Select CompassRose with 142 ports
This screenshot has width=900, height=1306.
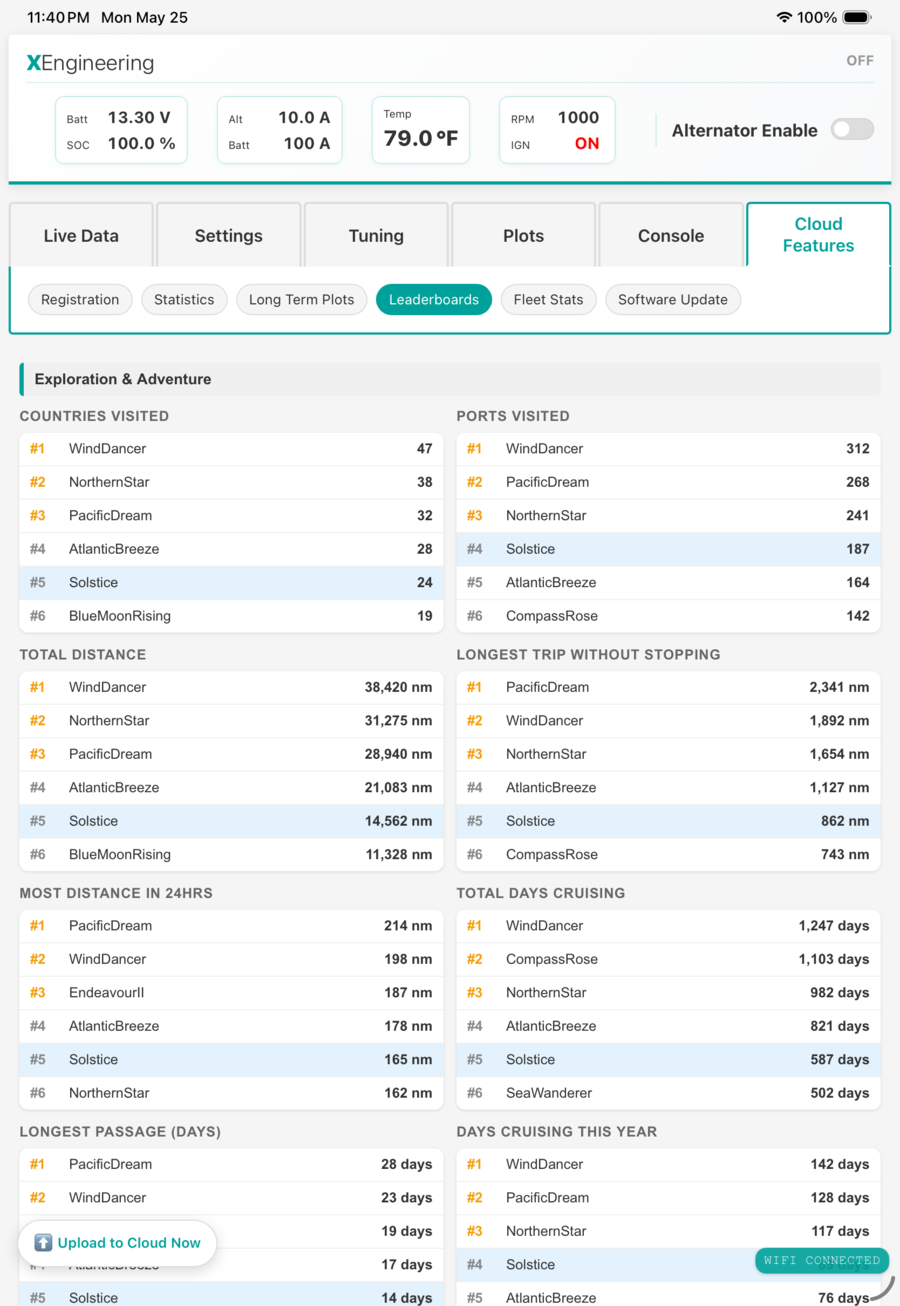[669, 616]
